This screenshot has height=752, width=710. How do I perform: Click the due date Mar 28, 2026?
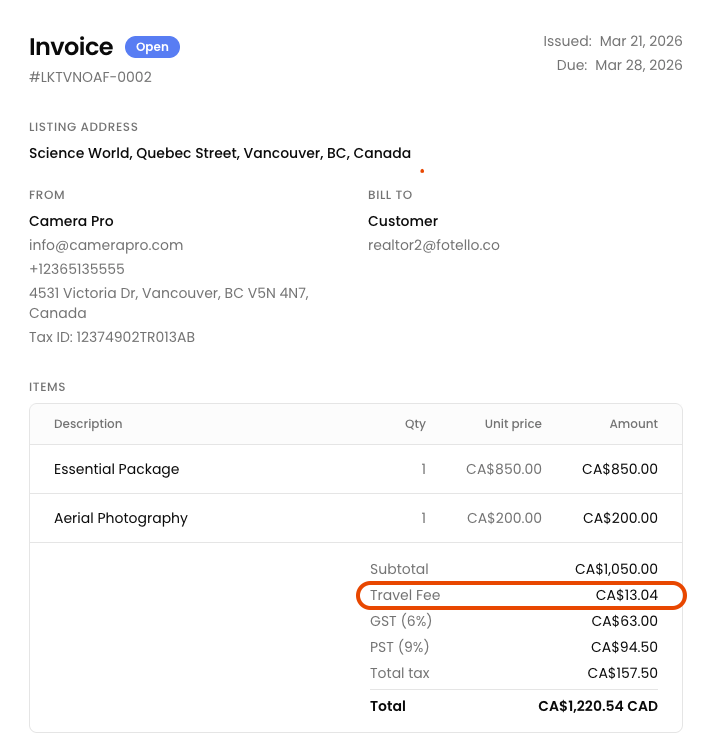(x=640, y=65)
